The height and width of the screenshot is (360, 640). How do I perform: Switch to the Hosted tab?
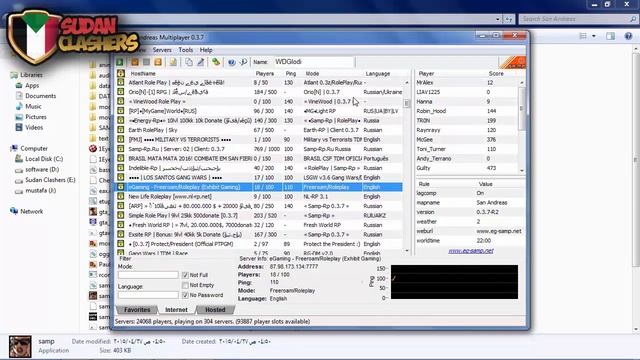tap(215, 310)
